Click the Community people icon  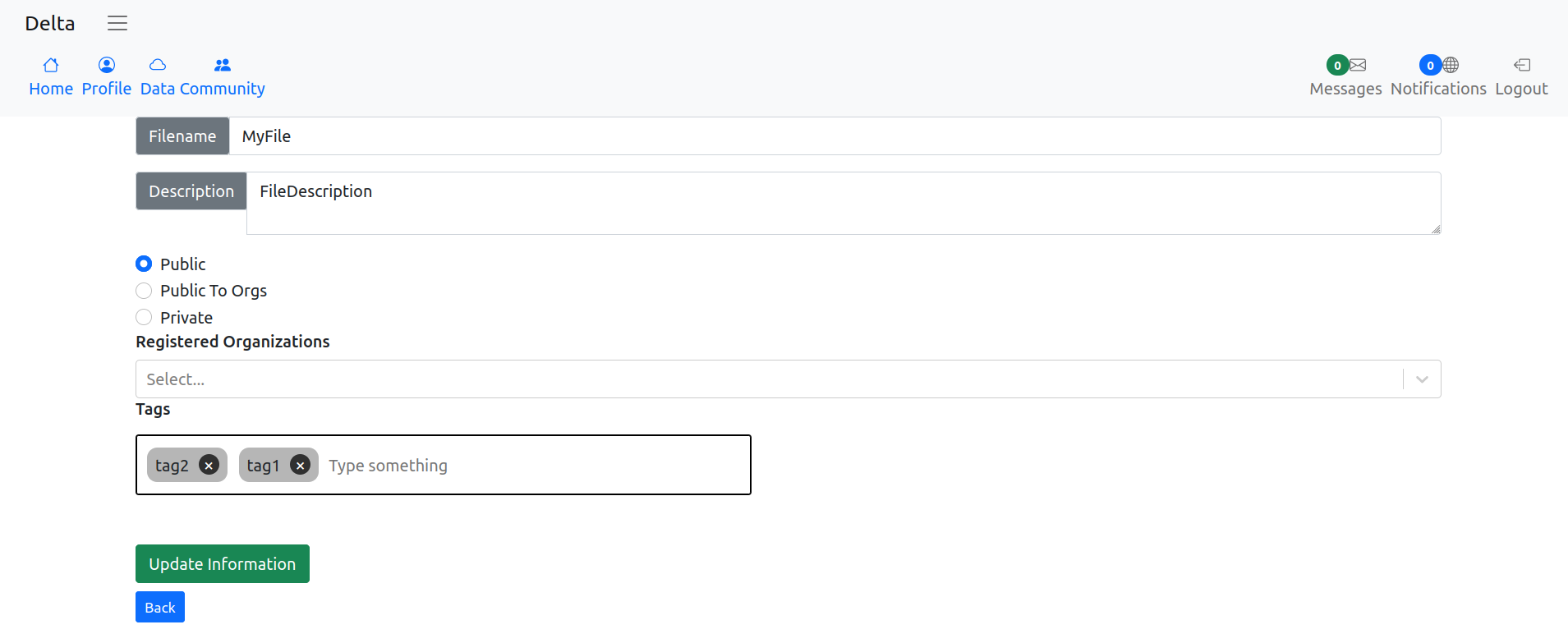[221, 65]
